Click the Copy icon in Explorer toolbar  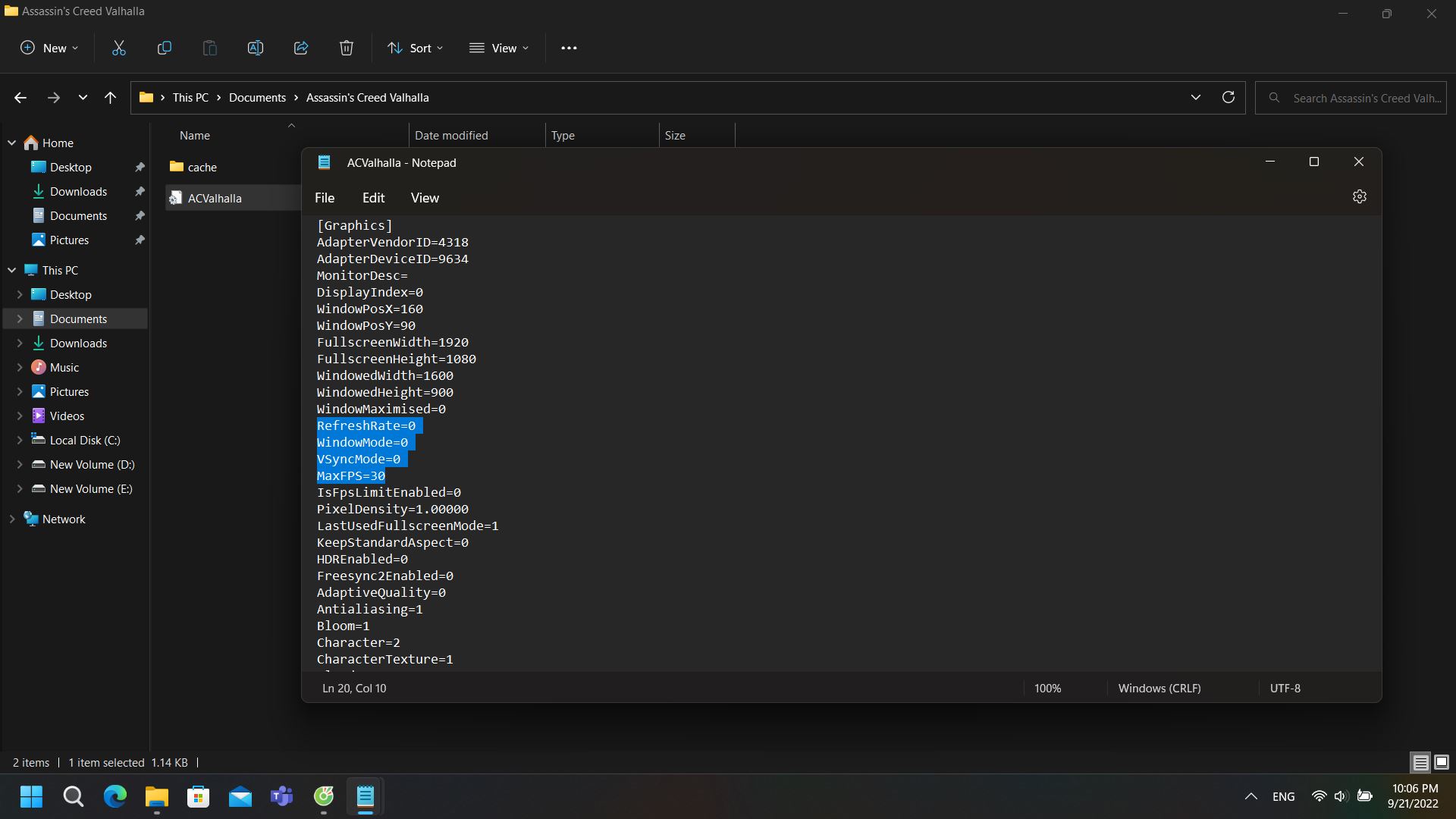163,48
